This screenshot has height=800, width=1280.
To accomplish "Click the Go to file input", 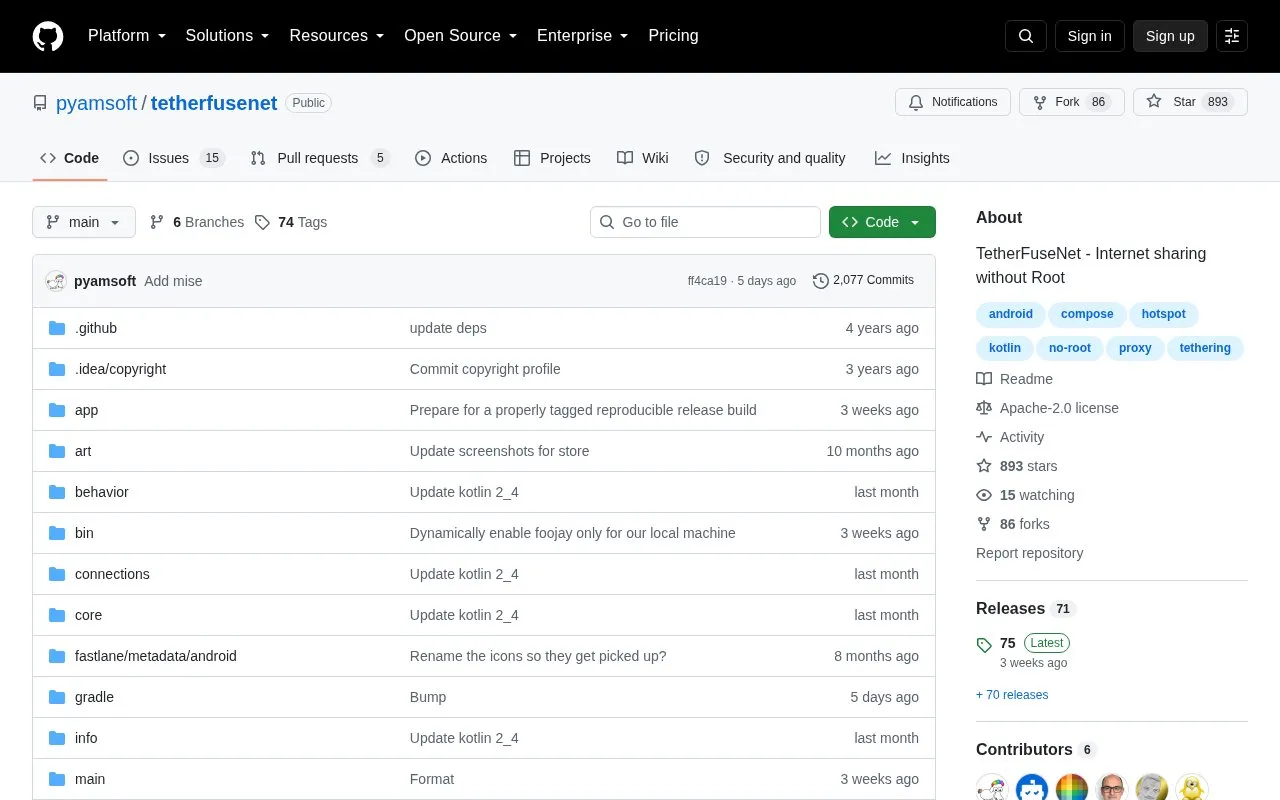I will pyautogui.click(x=705, y=222).
